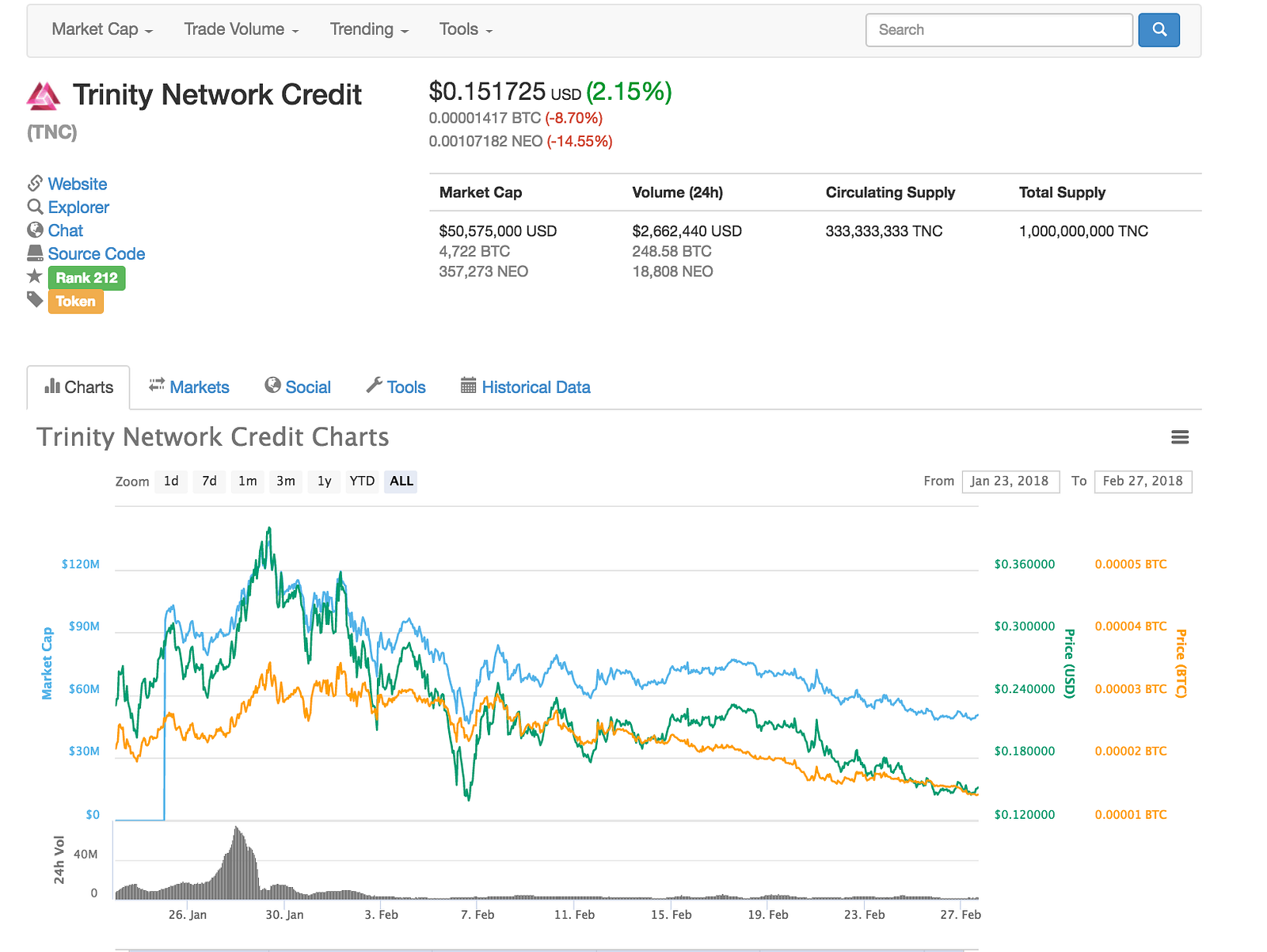Screen dimensions: 1267x952
Task: Expand the Market Cap dropdown menu
Action: [102, 29]
